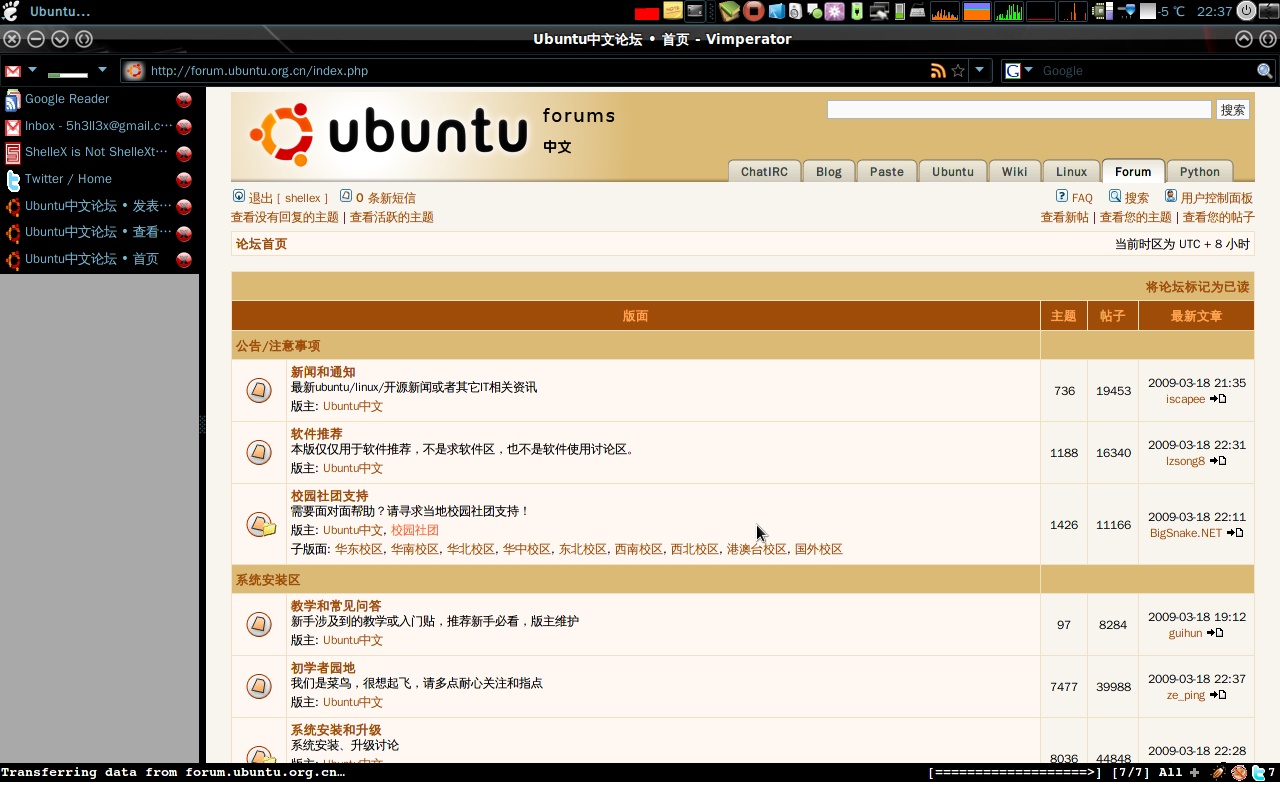Click the sticky note icon in top panel
Screen dimensions: 1280x800
click(673, 12)
